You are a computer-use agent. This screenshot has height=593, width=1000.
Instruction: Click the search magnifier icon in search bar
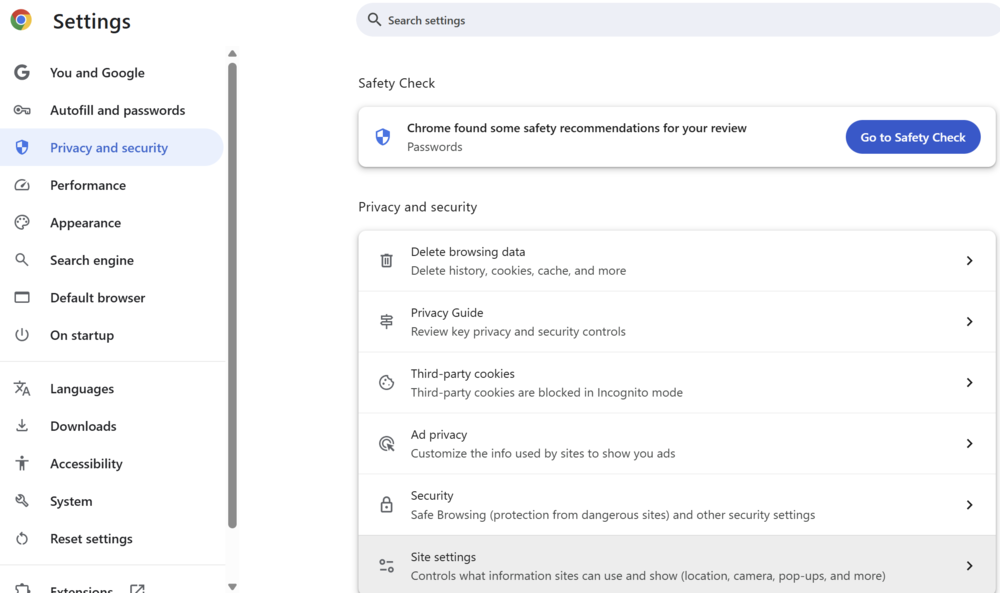coord(374,20)
